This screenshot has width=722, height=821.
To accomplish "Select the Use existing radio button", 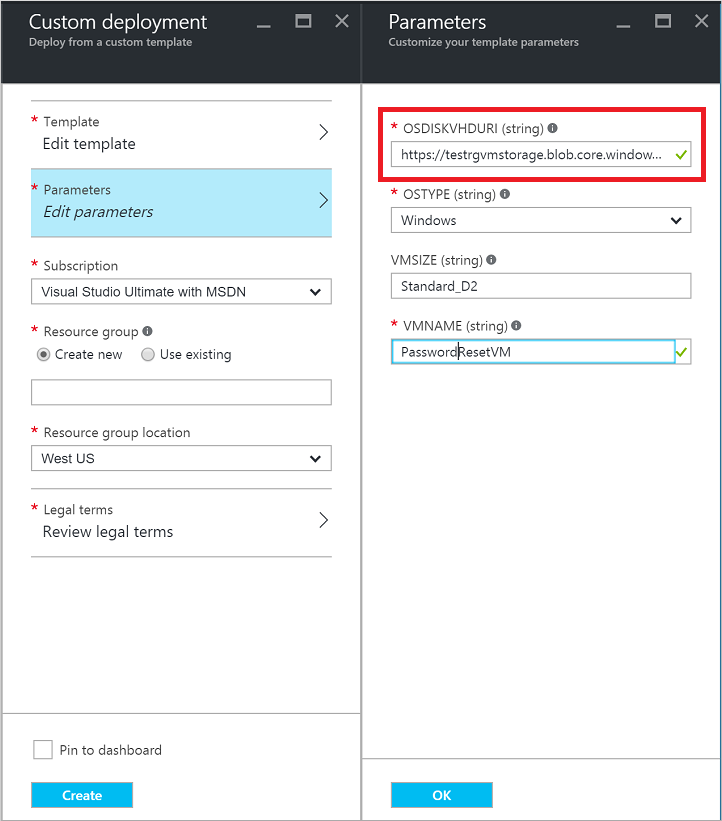I will point(148,355).
